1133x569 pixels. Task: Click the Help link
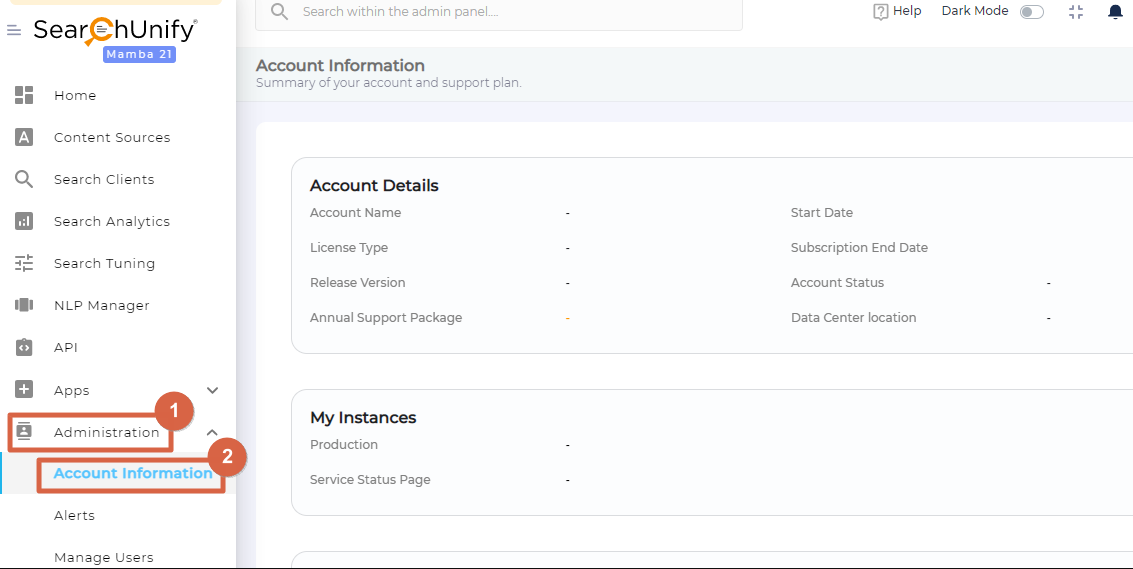click(x=897, y=11)
